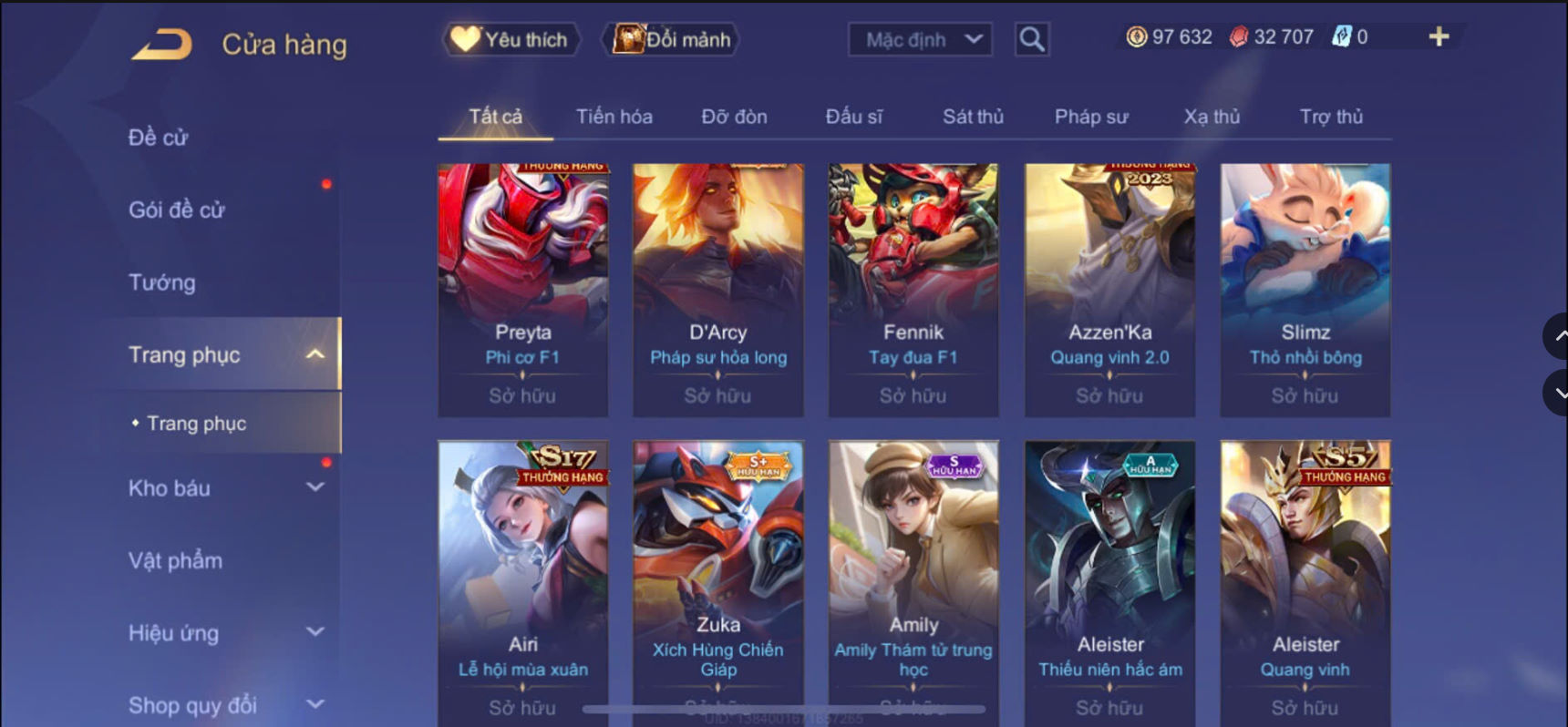Expand the Hiệu ứng sidebar section
Image resolution: width=1568 pixels, height=727 pixels.
(315, 631)
